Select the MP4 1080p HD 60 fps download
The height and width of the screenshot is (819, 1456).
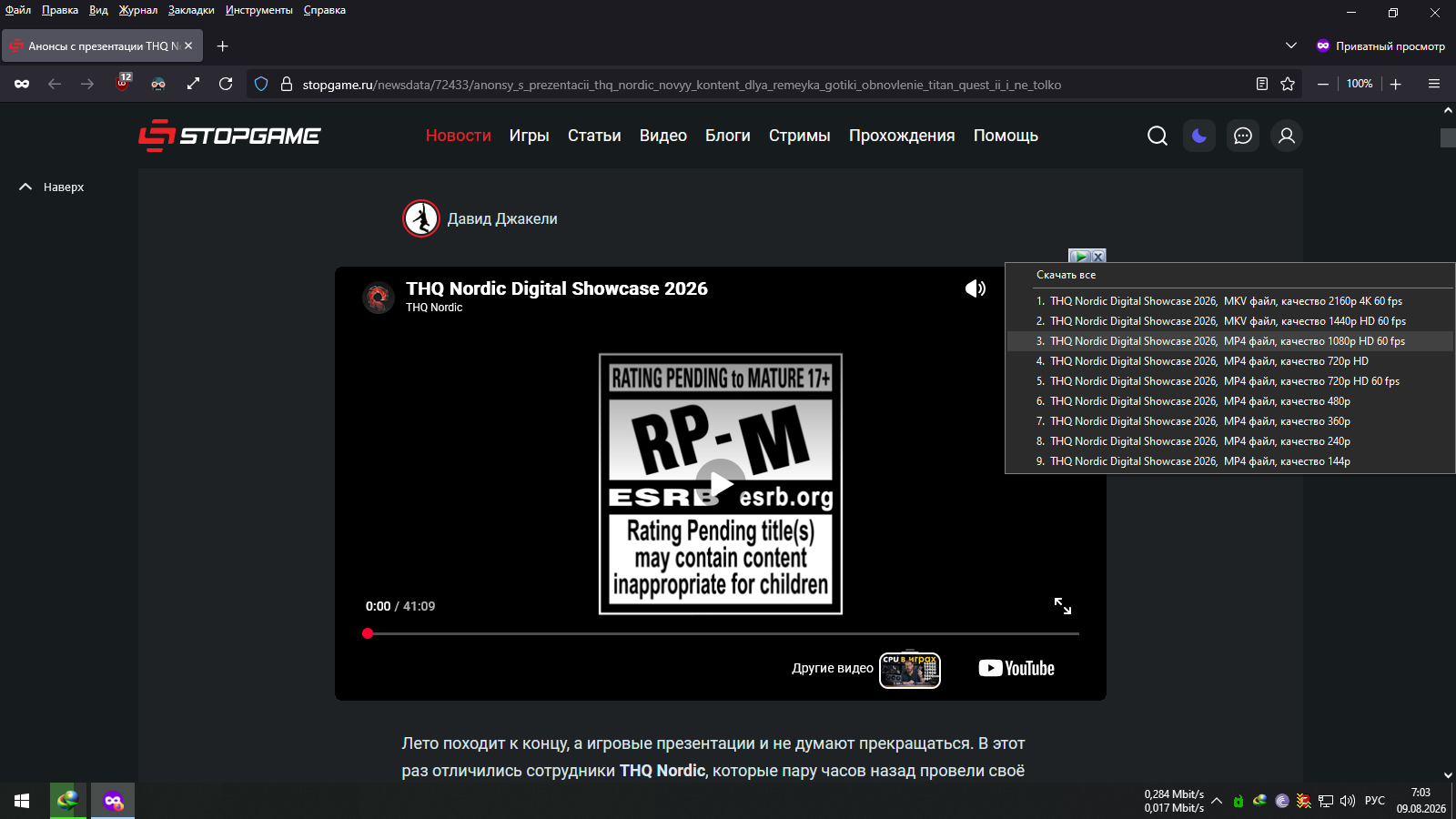1229,341
